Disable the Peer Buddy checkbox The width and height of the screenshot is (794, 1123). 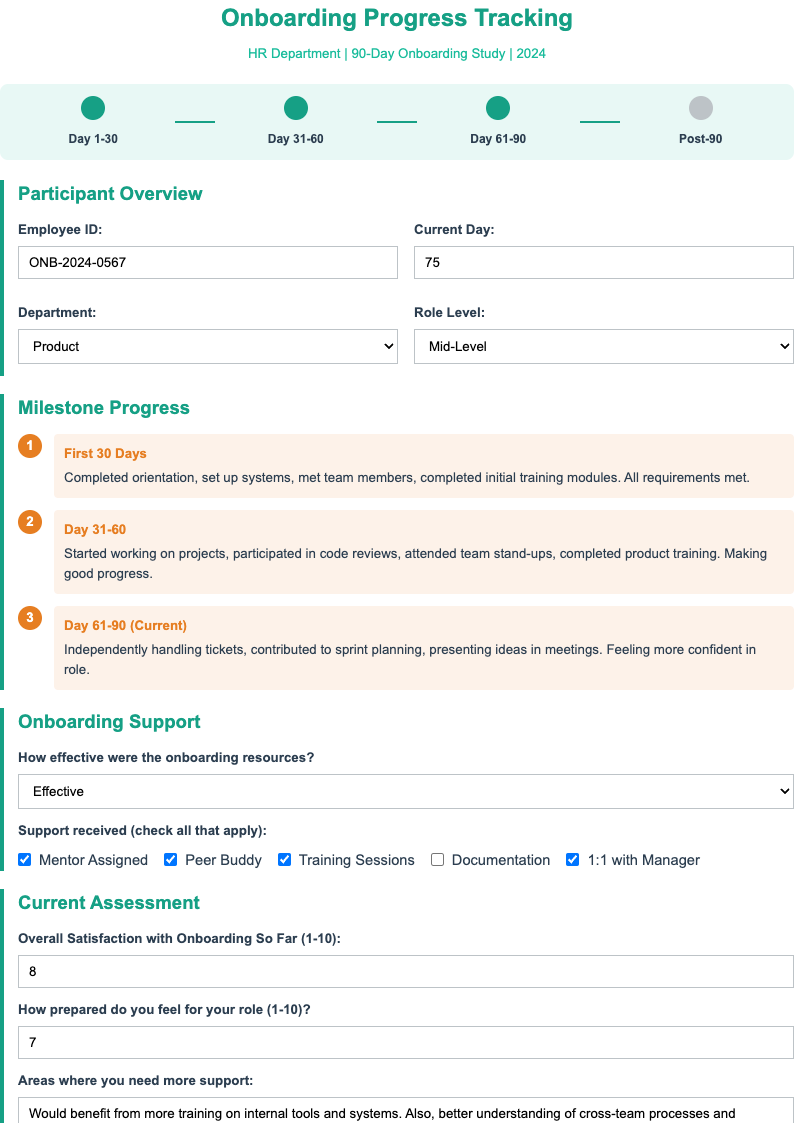click(170, 859)
